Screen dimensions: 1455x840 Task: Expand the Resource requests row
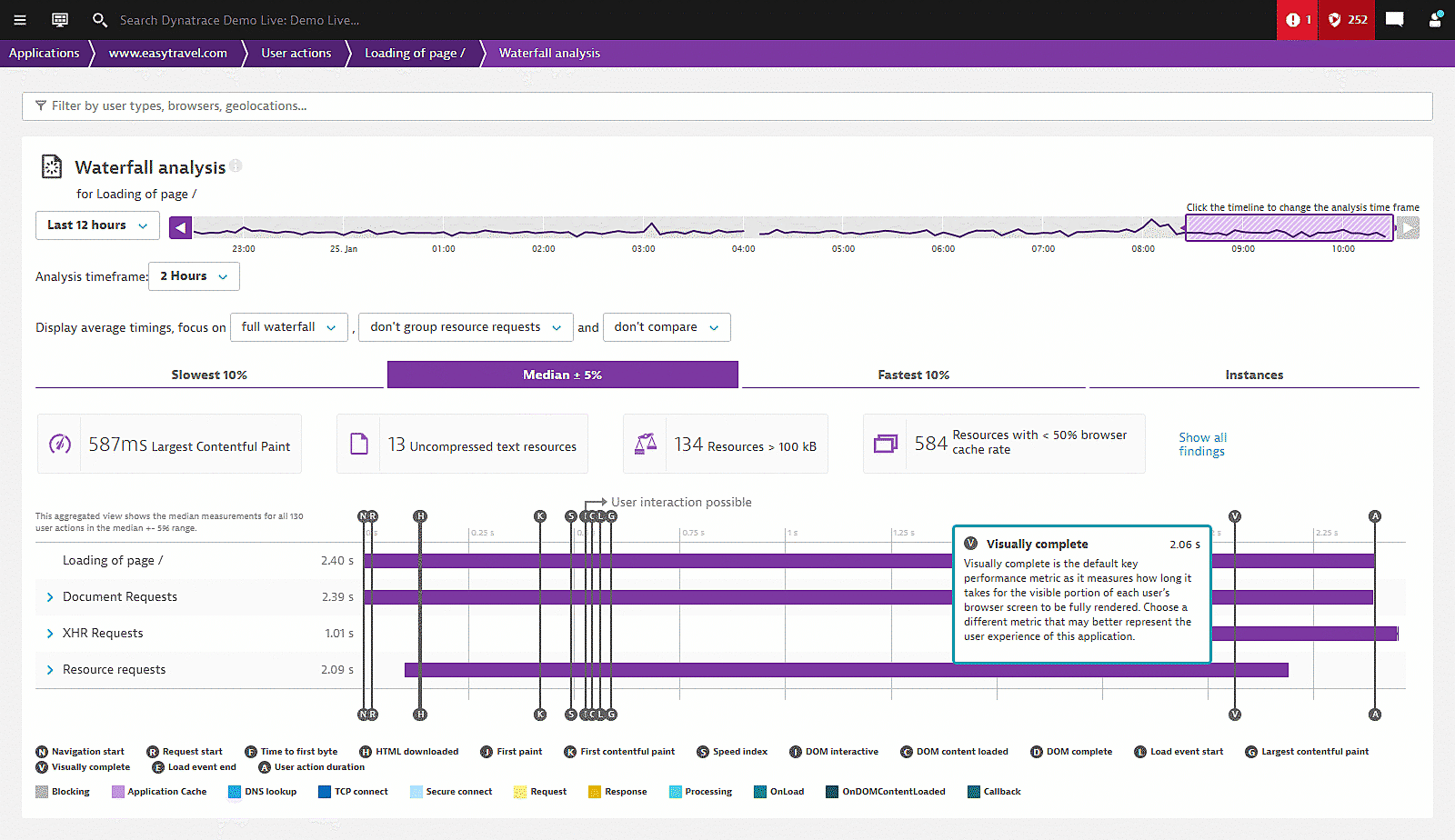pyautogui.click(x=50, y=670)
